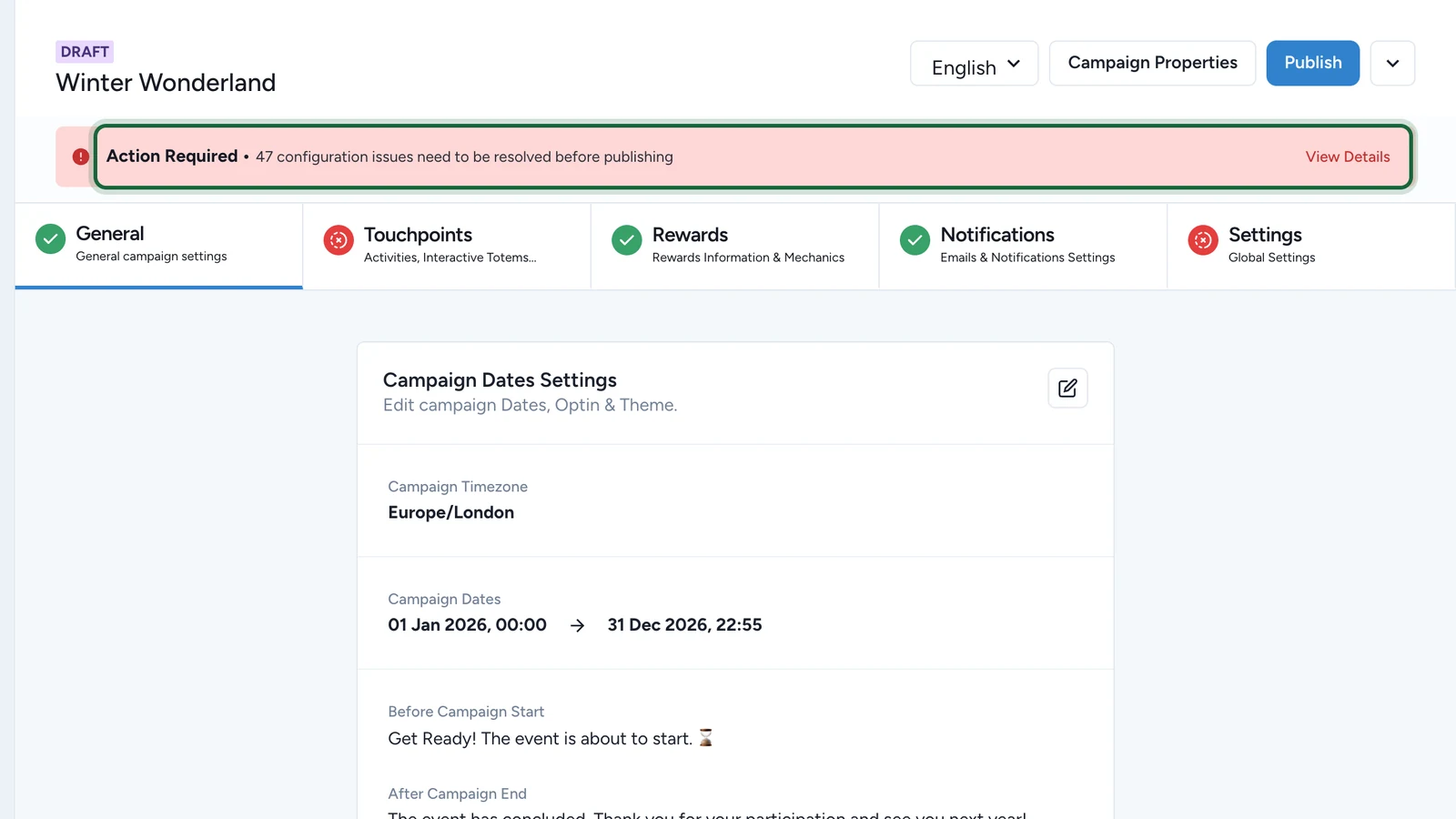Click the red error icon on Settings
The height and width of the screenshot is (819, 1456).
(1203, 240)
